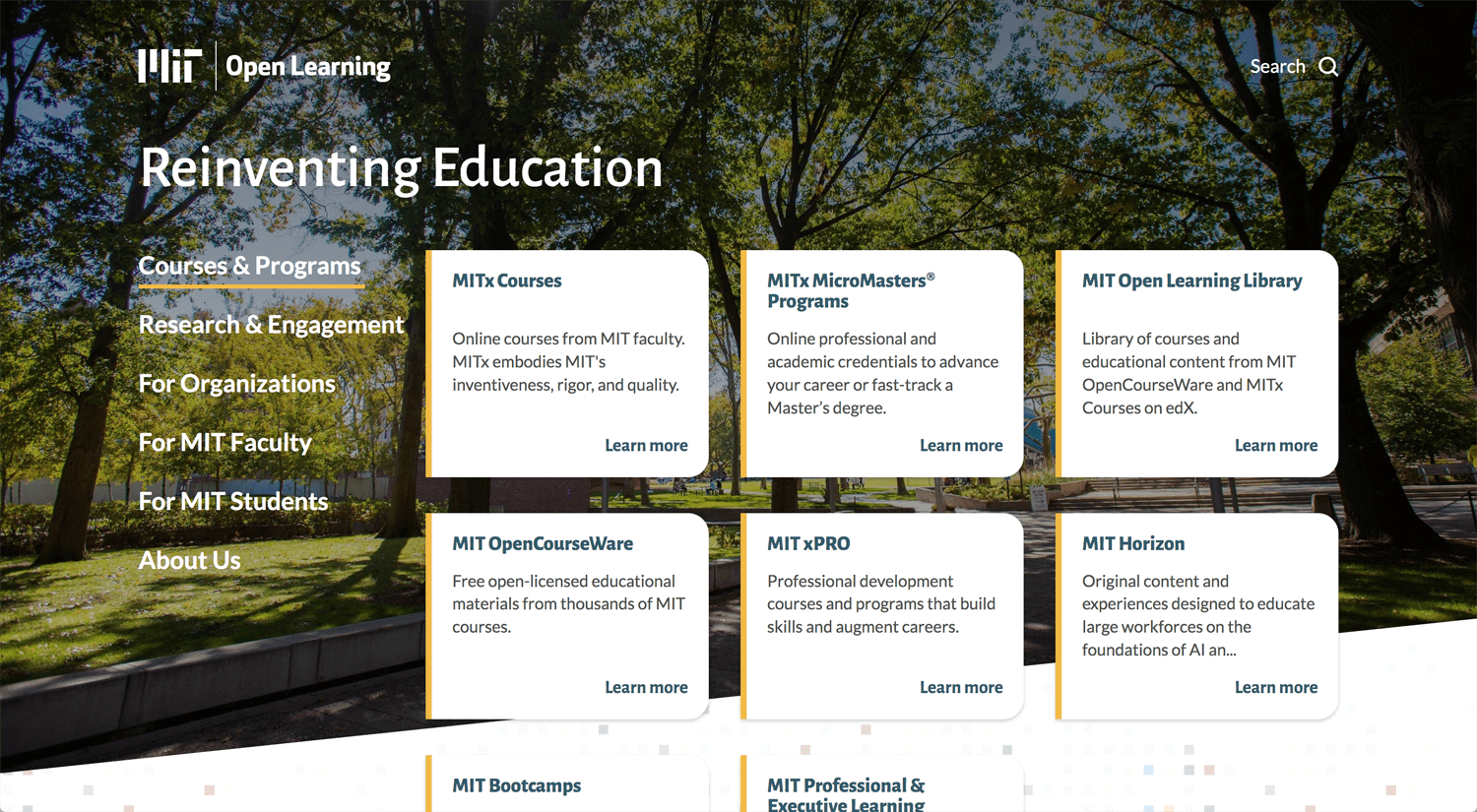Open For Organizations section
1477x812 pixels.
[236, 384]
